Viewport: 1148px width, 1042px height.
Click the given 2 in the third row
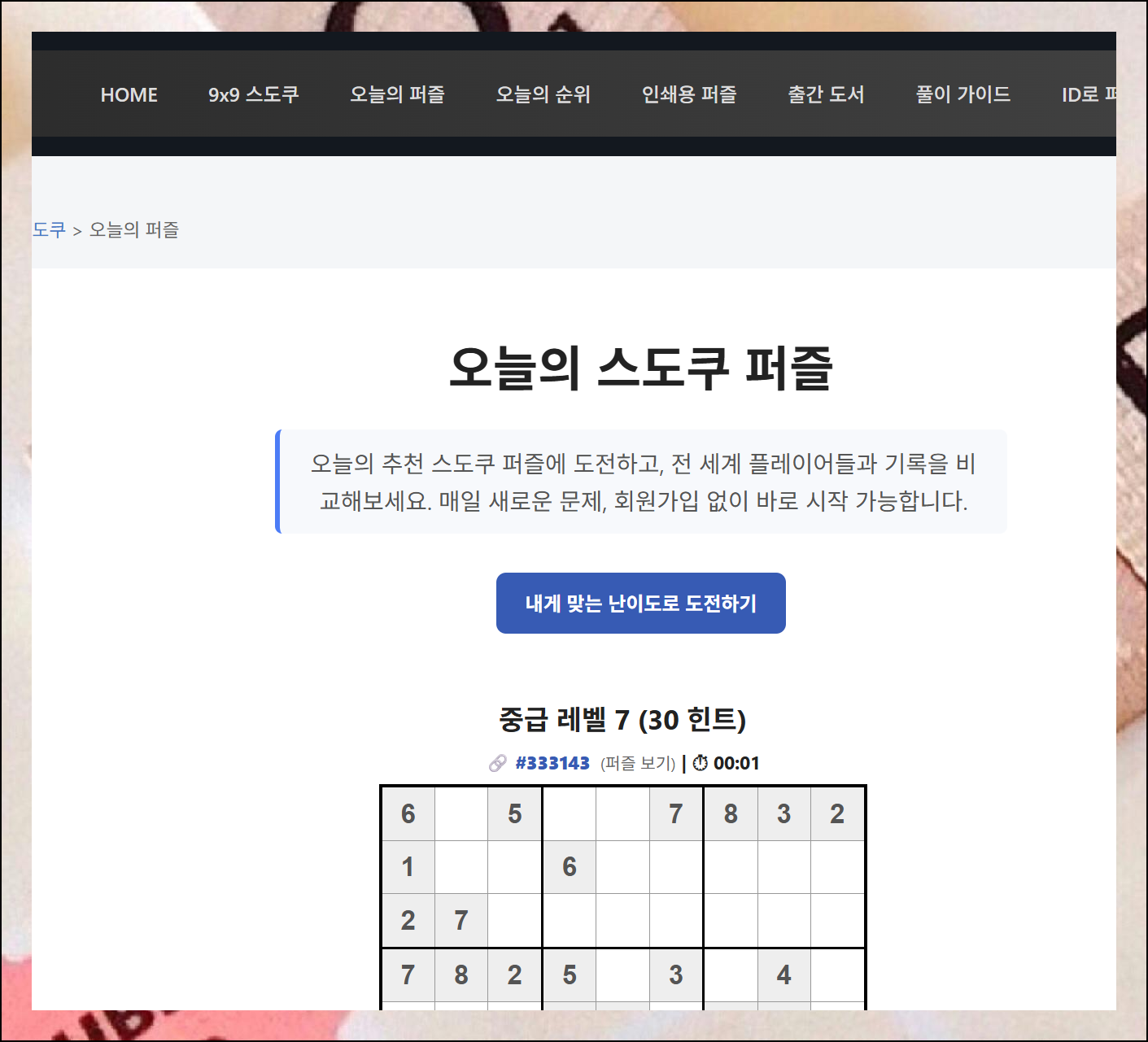(408, 921)
